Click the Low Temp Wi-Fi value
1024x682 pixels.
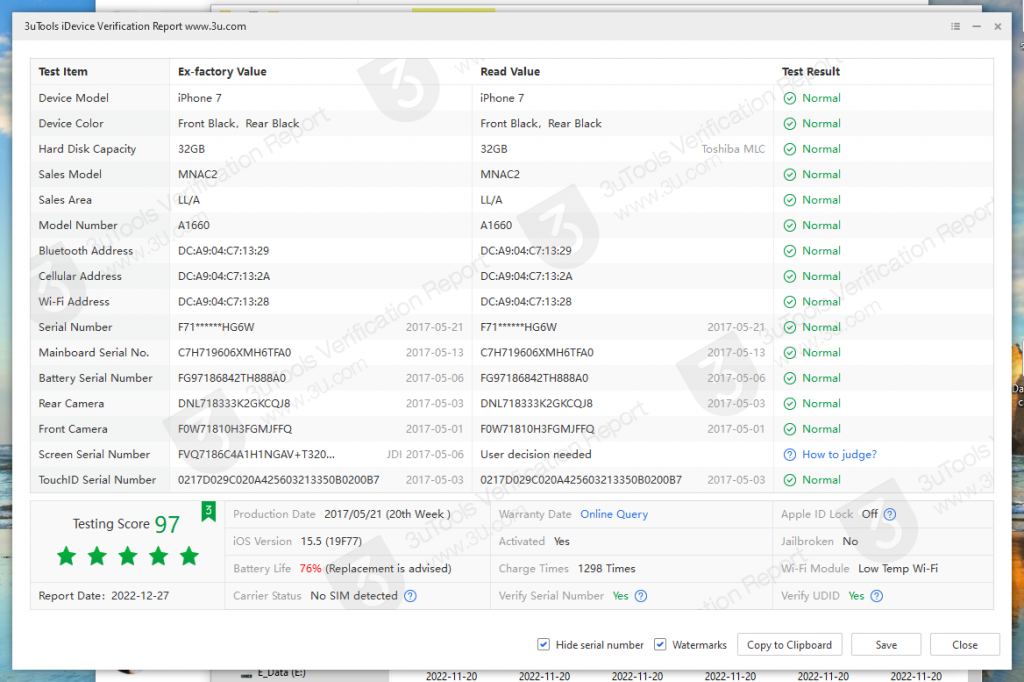(898, 568)
